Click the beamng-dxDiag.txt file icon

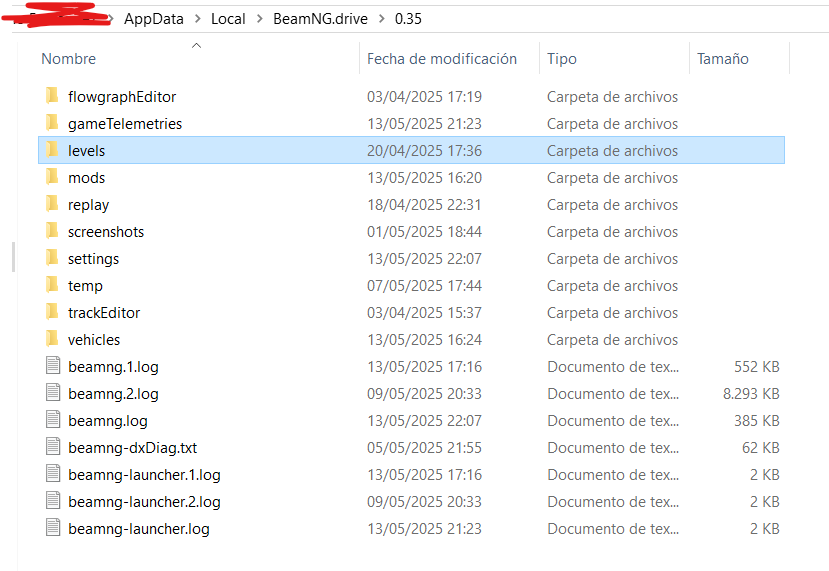tap(53, 447)
